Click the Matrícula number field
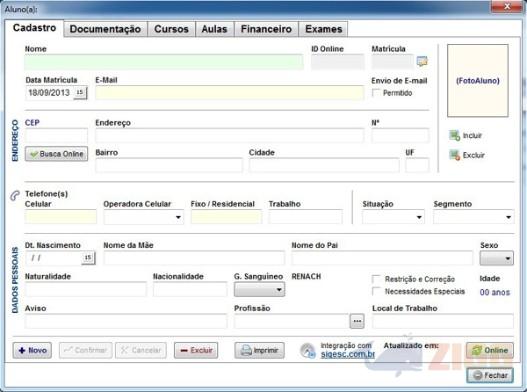This screenshot has height=392, width=527. tap(393, 62)
